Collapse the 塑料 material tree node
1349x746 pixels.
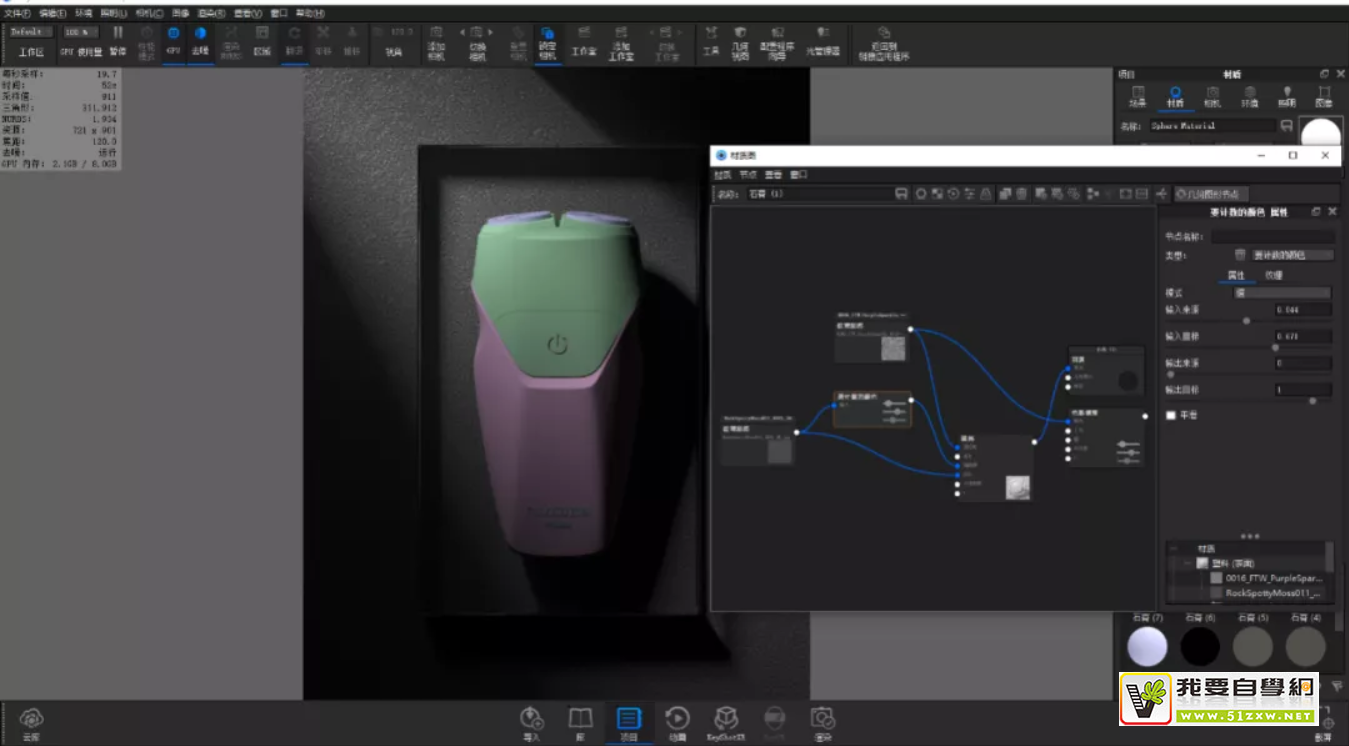(1188, 563)
